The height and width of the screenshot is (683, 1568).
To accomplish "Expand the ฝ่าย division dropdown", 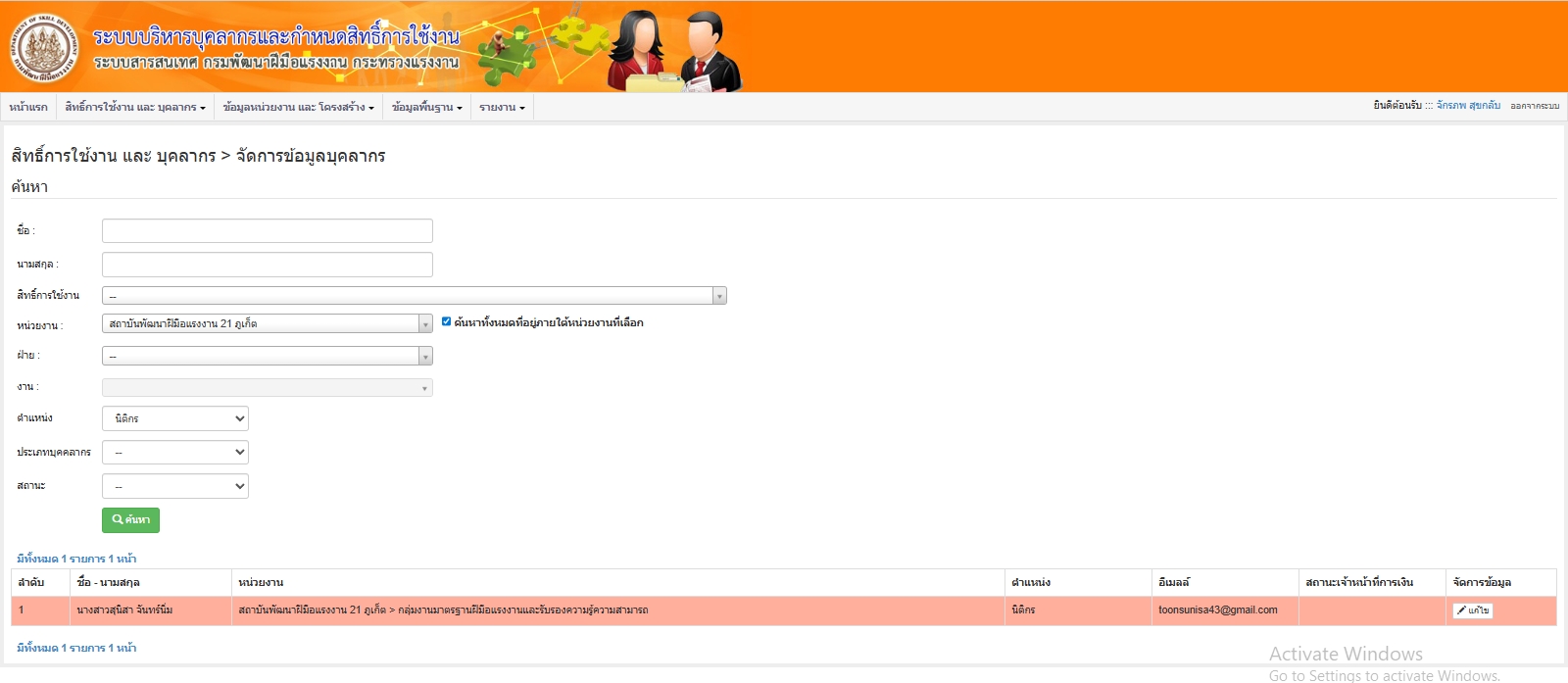I will point(267,356).
